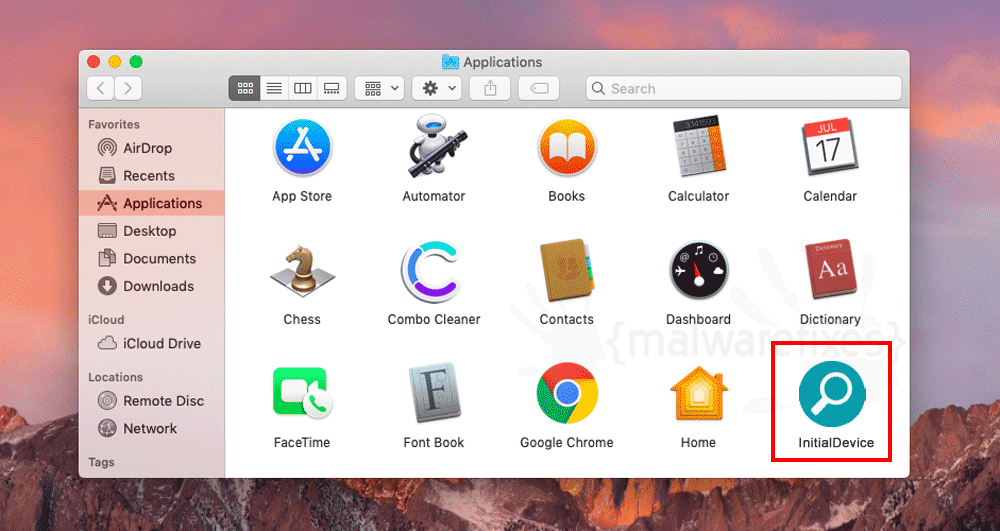Select the Home app icon
Image resolution: width=1000 pixels, height=531 pixels.
click(x=698, y=394)
